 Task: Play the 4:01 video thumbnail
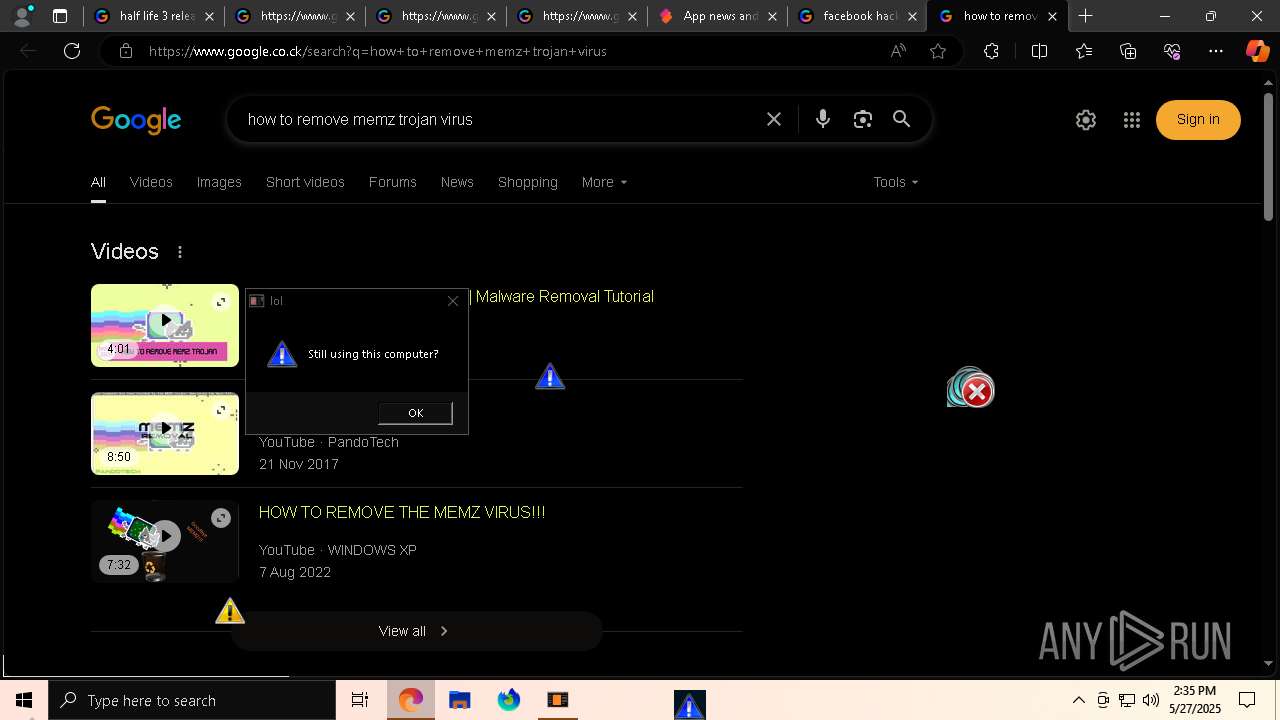coord(165,325)
